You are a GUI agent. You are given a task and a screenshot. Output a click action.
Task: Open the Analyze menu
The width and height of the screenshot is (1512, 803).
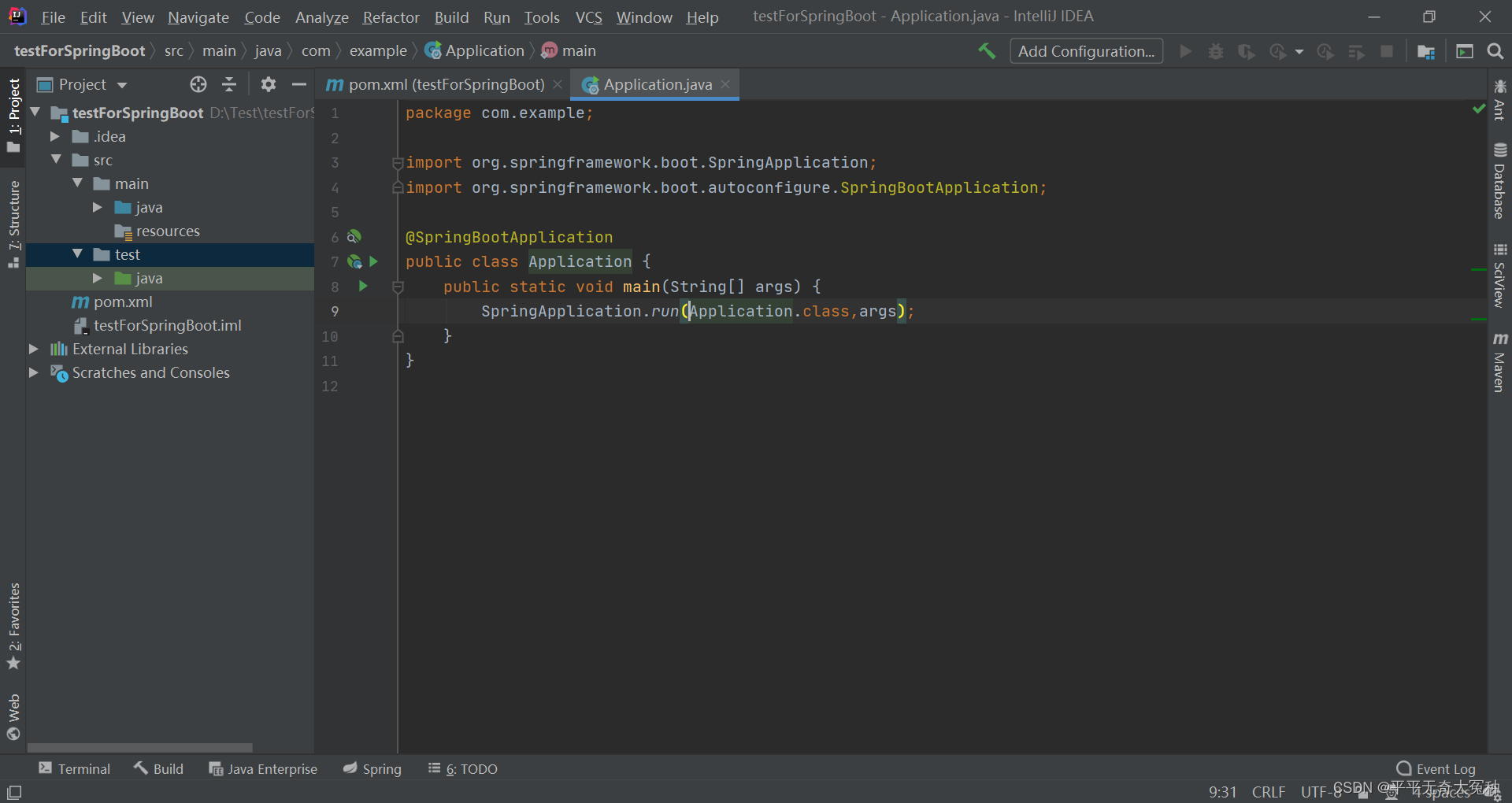(x=321, y=17)
